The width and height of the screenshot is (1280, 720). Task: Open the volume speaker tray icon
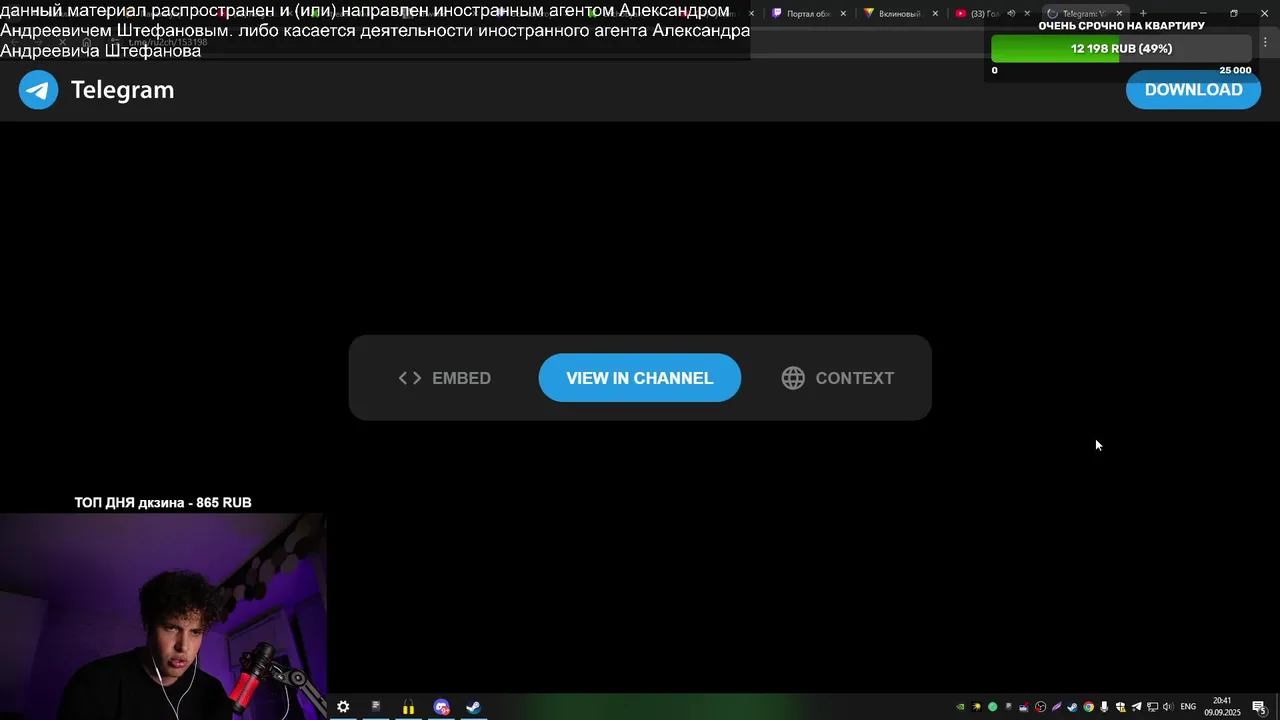(x=1167, y=707)
